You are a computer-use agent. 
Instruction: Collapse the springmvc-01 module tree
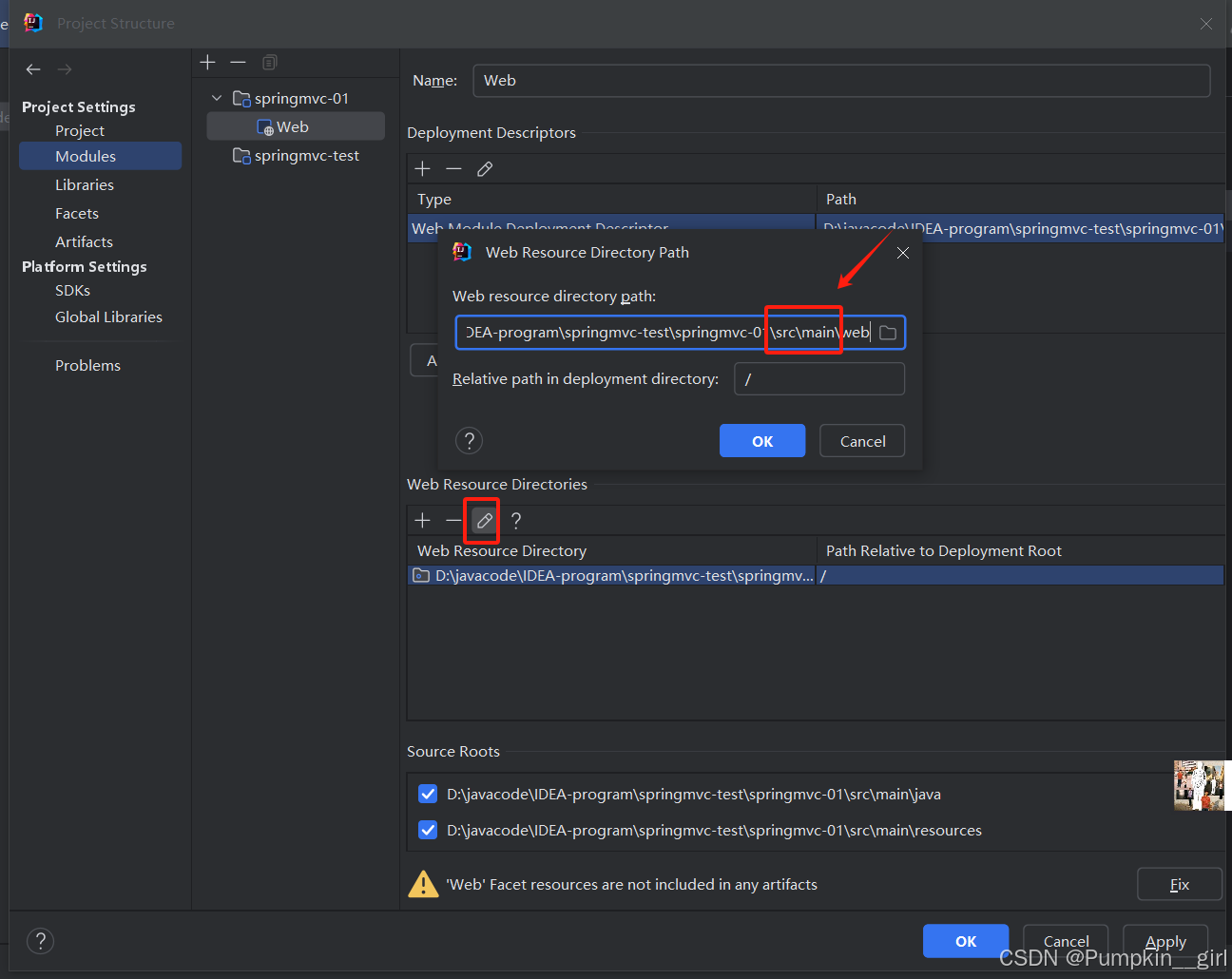coord(217,99)
